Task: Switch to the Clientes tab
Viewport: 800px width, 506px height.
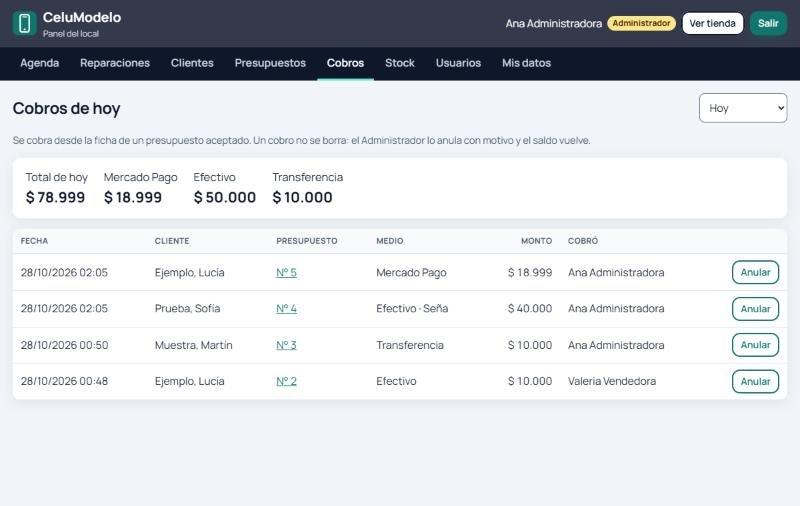Action: pos(192,63)
